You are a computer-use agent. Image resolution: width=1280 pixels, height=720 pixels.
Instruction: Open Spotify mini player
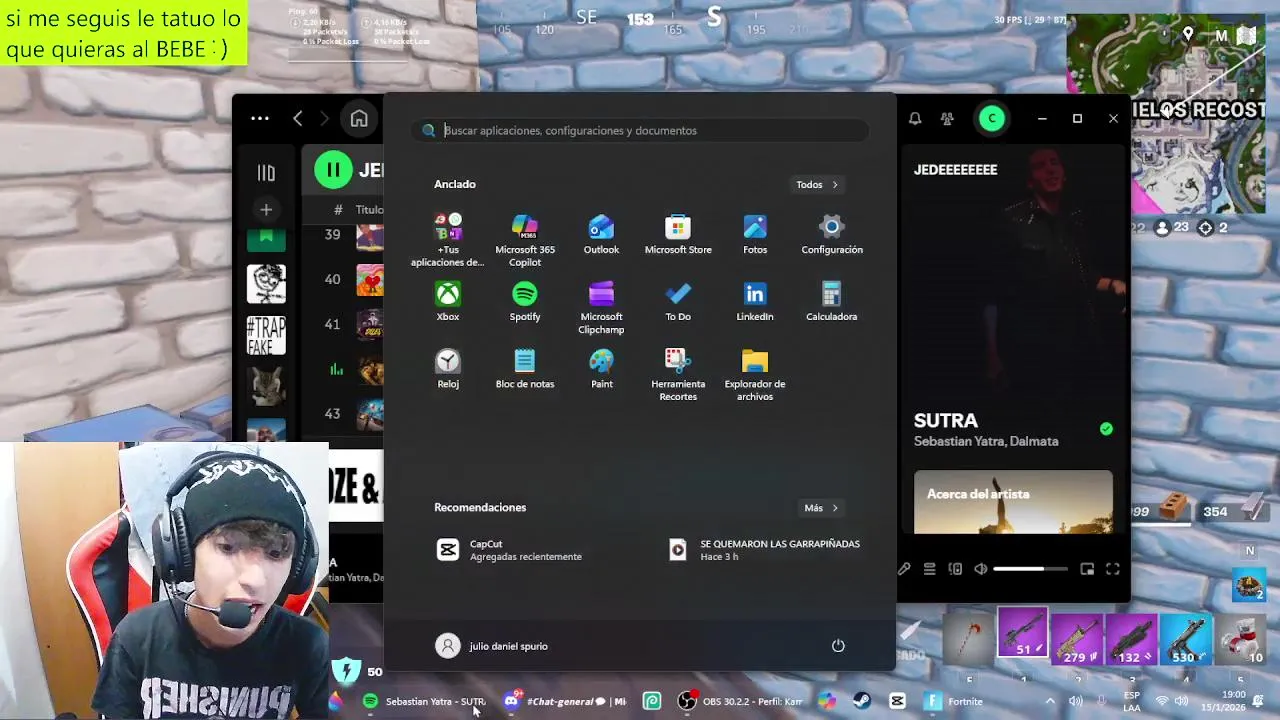tap(1087, 569)
